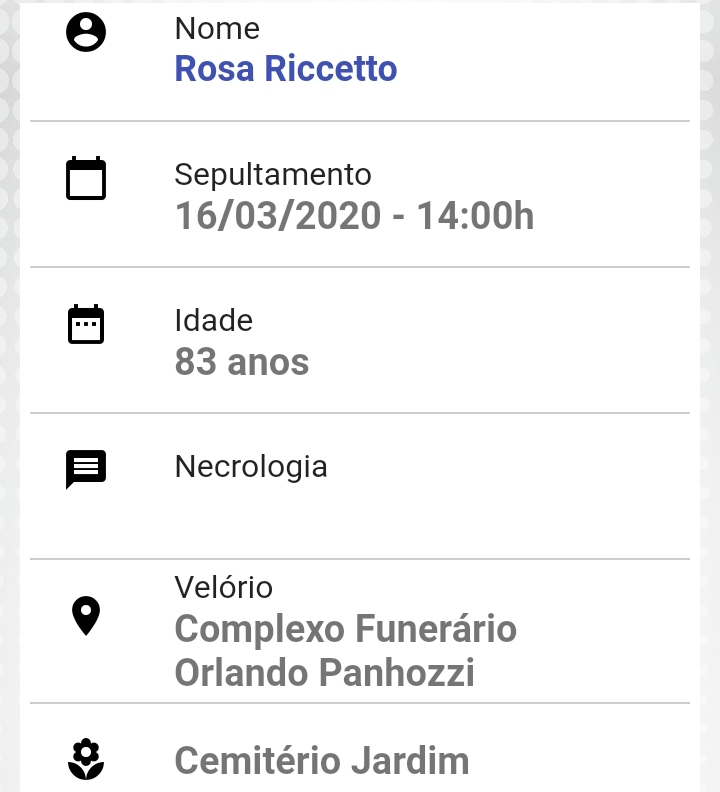Click the Orlando Panhozzi text line

[x=324, y=672]
